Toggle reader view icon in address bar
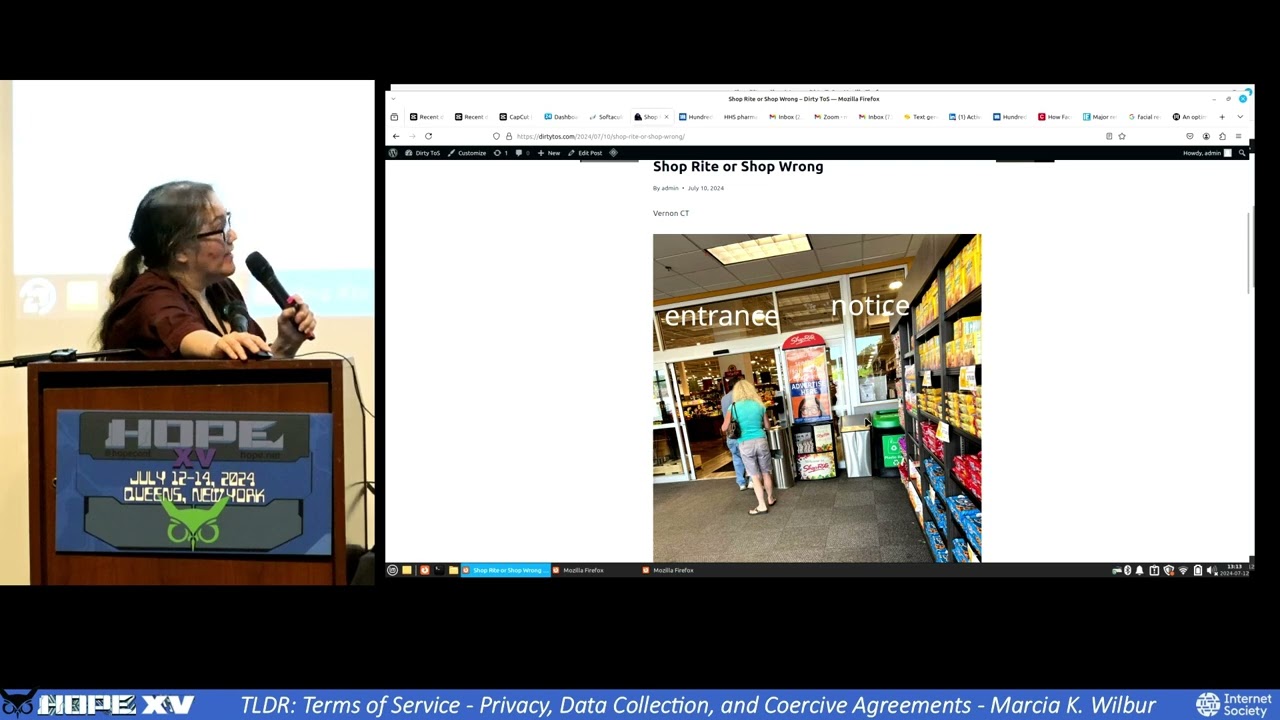The image size is (1280, 720). tap(1109, 136)
